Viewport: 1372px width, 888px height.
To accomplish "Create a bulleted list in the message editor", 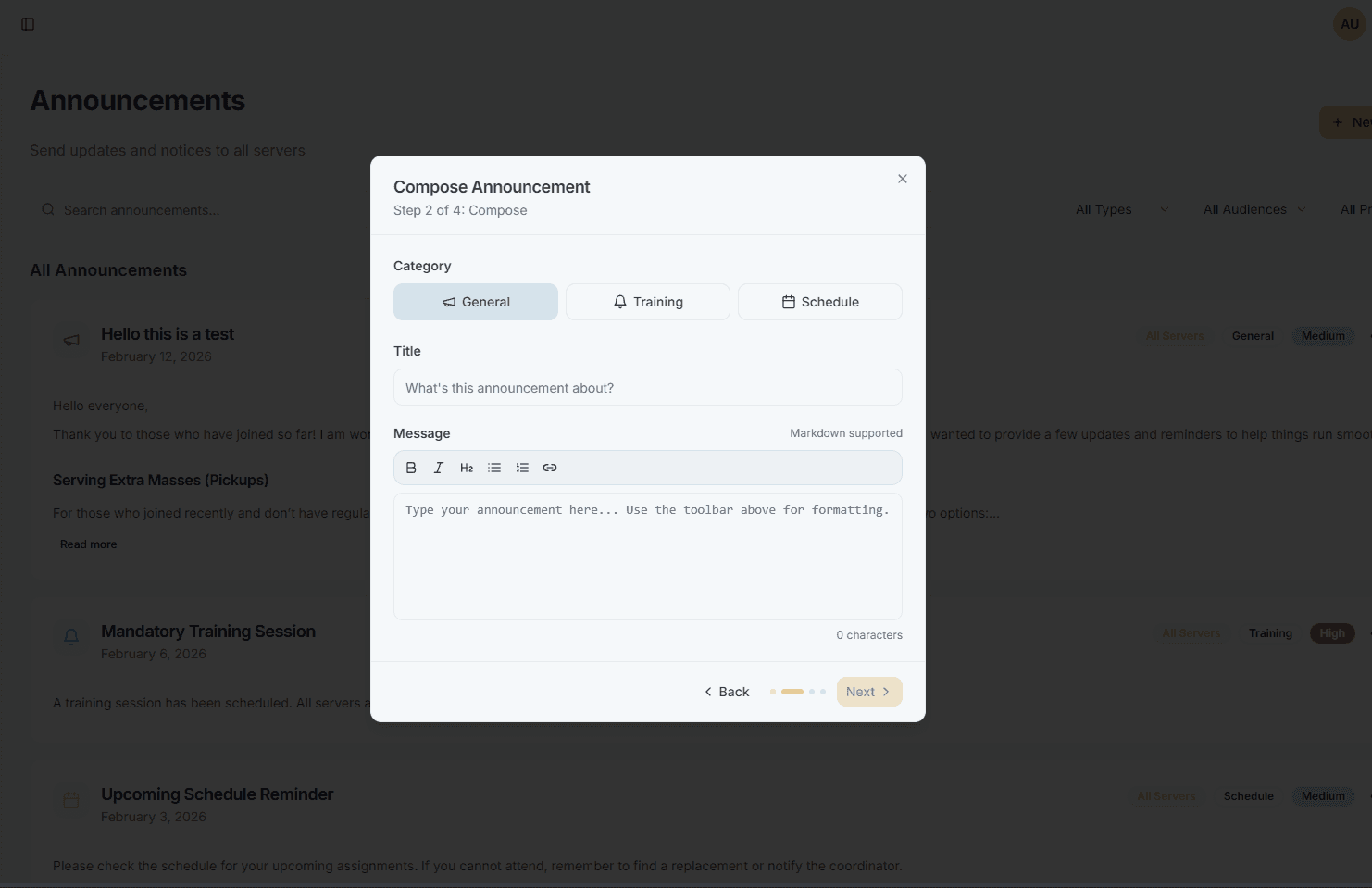I will pyautogui.click(x=494, y=468).
